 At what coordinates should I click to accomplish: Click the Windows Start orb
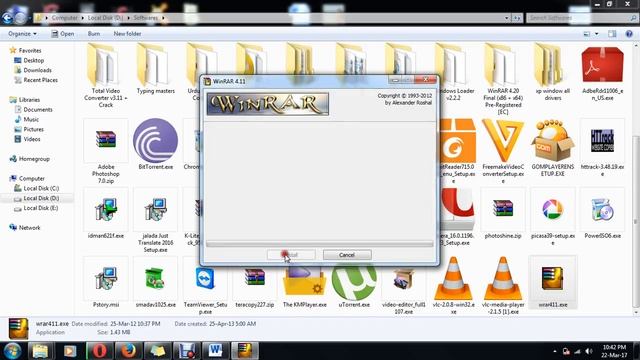point(13,351)
